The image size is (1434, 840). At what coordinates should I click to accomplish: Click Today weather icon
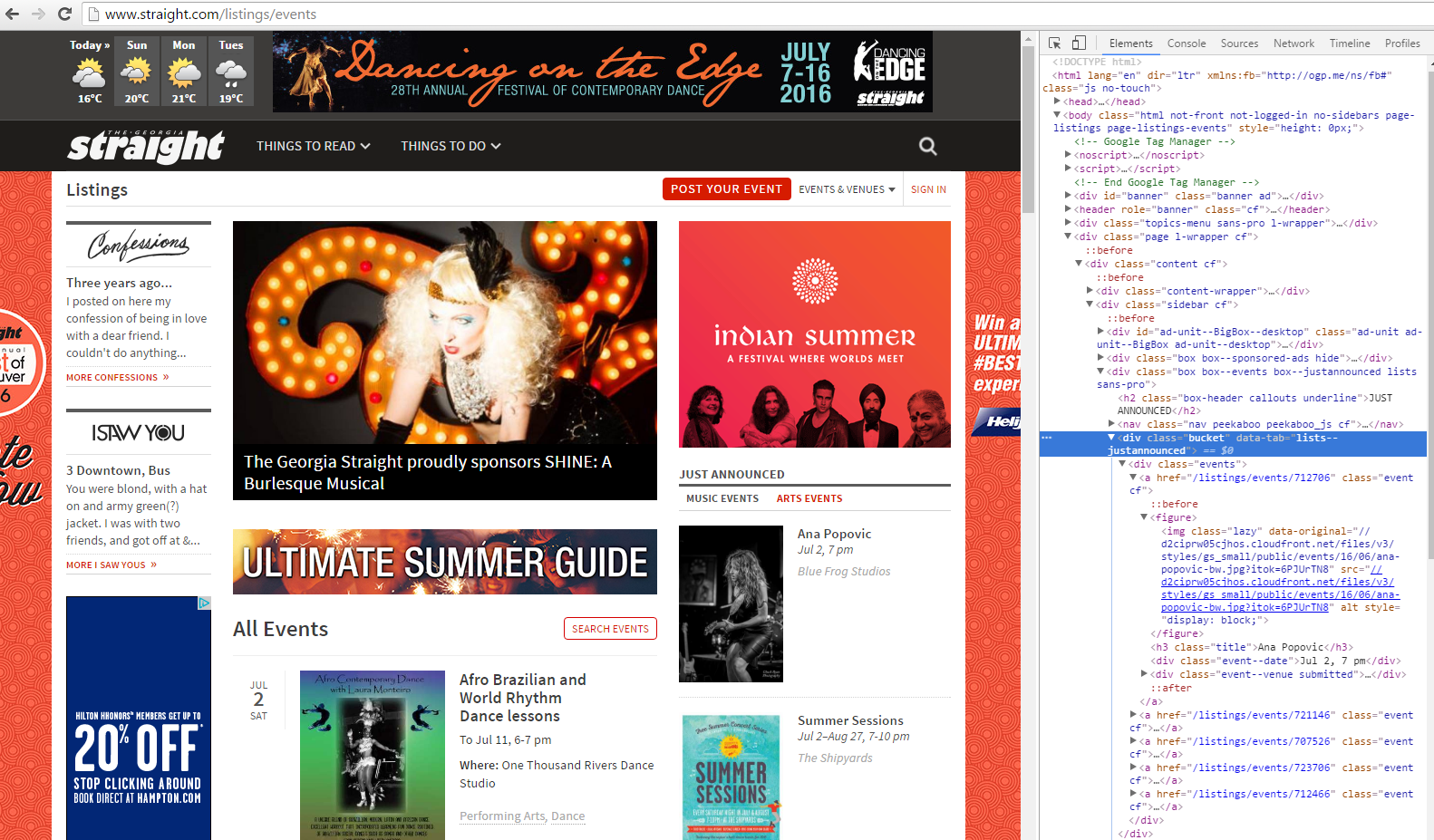90,73
